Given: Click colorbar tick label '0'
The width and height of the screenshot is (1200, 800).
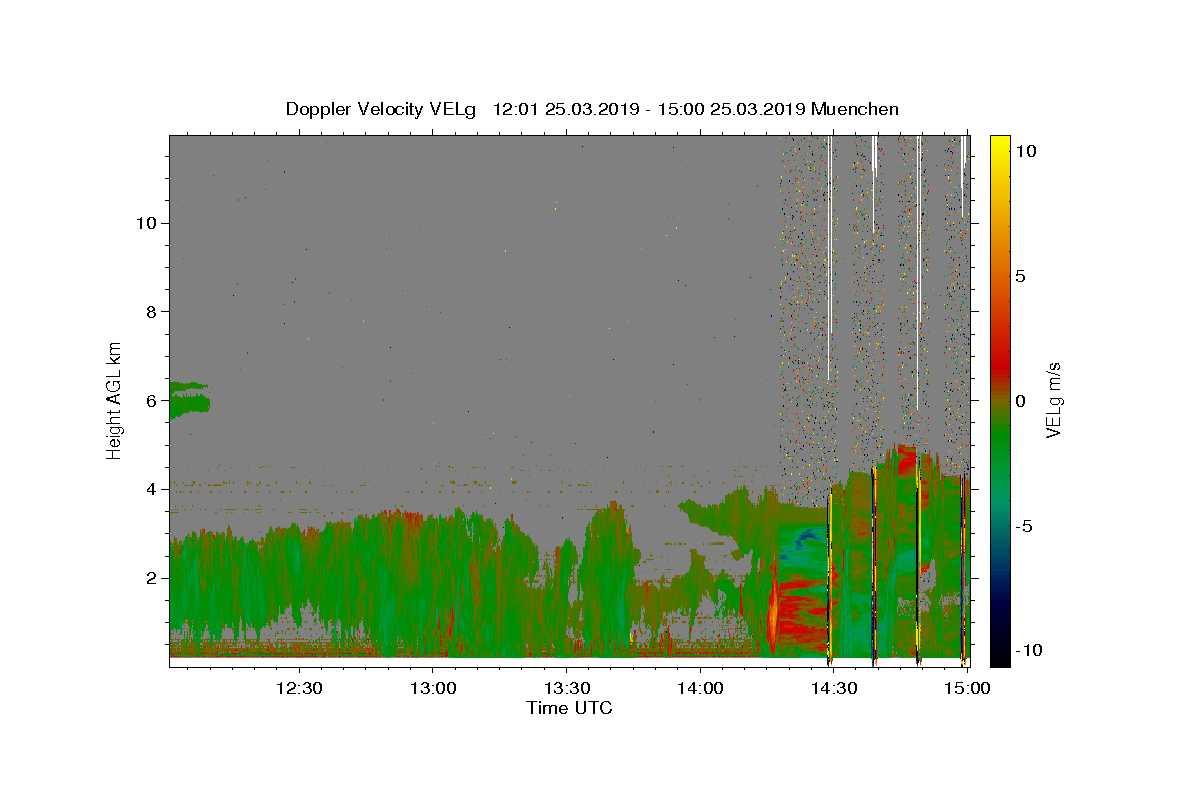Looking at the screenshot, I should (x=1020, y=401).
